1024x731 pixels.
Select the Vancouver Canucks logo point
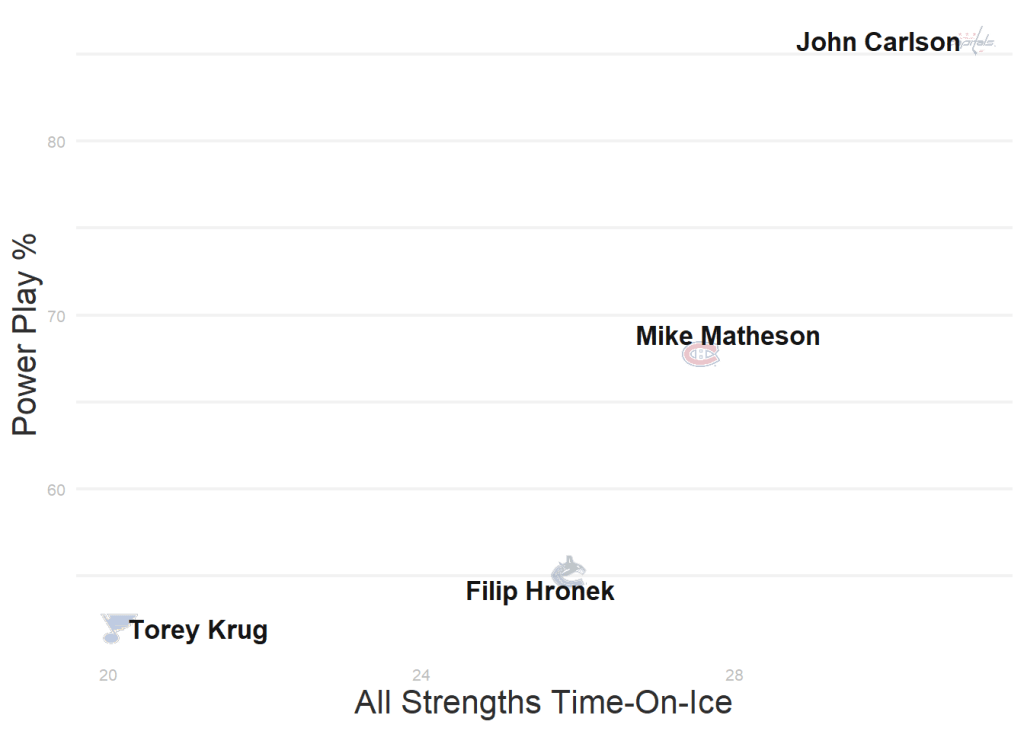tap(568, 571)
